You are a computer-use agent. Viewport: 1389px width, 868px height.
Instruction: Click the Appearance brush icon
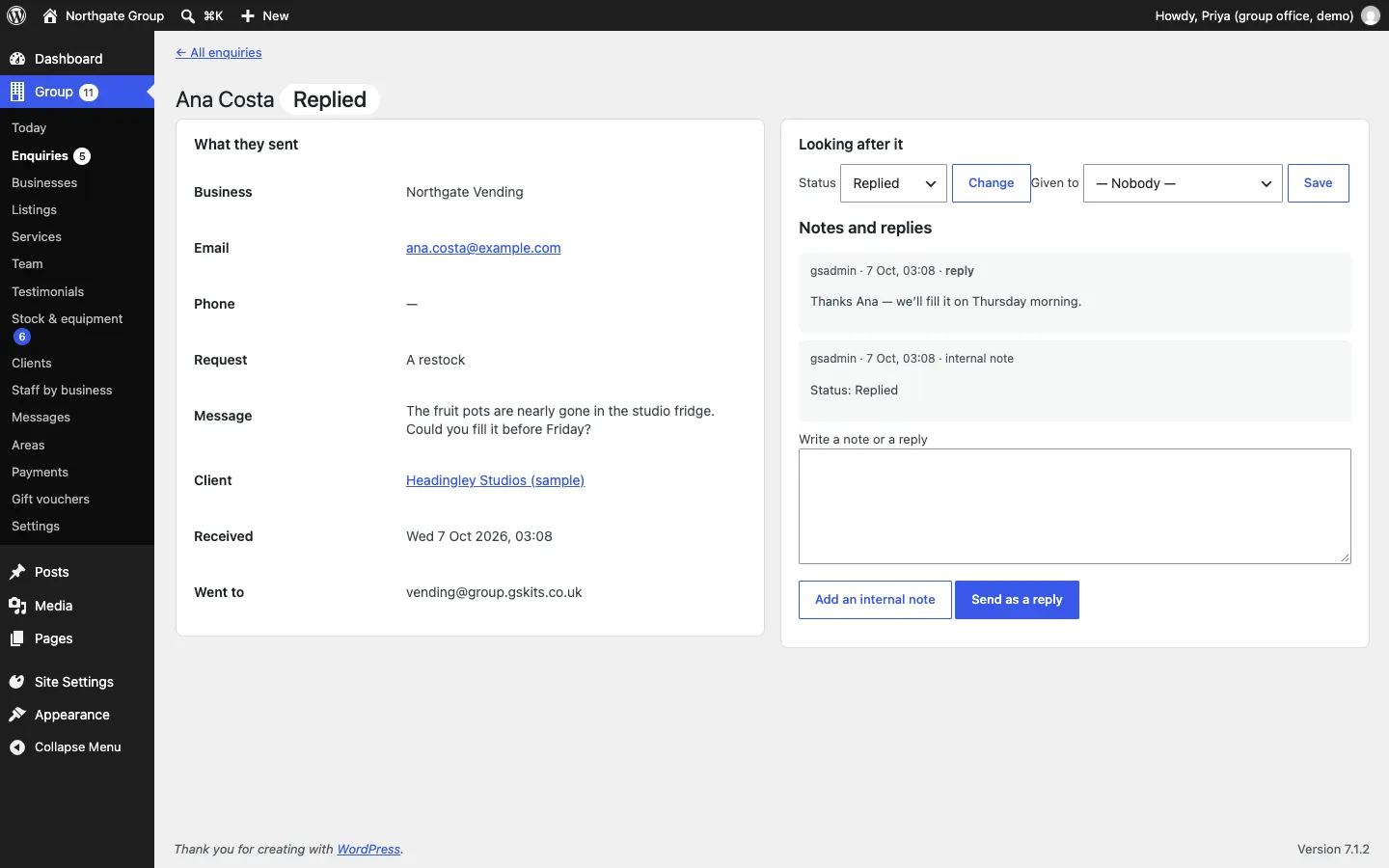coord(17,715)
